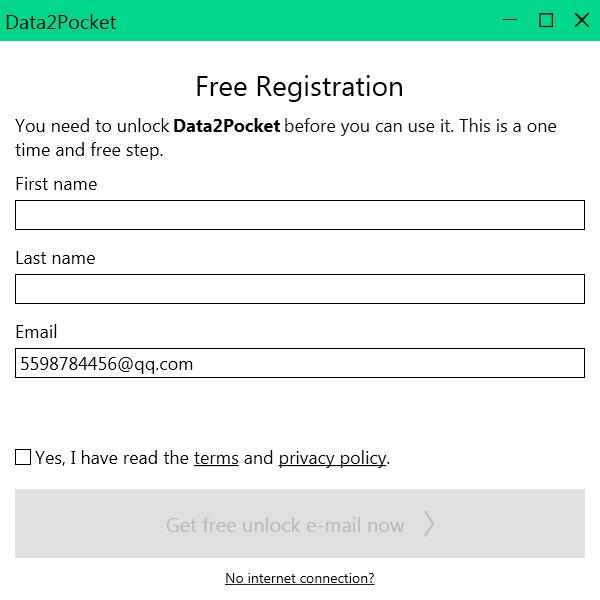Image resolution: width=600 pixels, height=600 pixels.
Task: Click bold Data2Pocket in the description
Action: tap(226, 126)
